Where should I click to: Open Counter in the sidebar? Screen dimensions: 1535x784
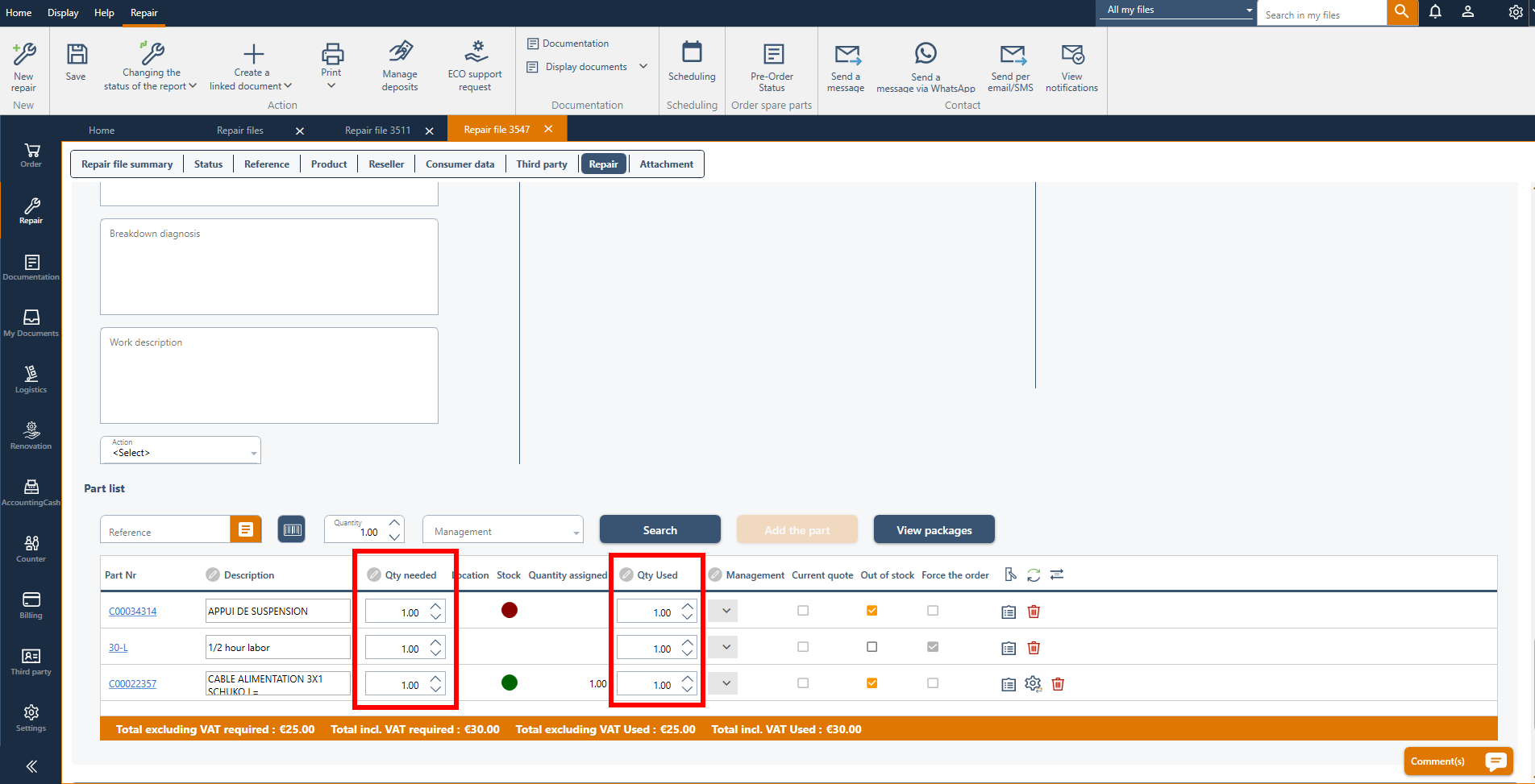click(31, 549)
